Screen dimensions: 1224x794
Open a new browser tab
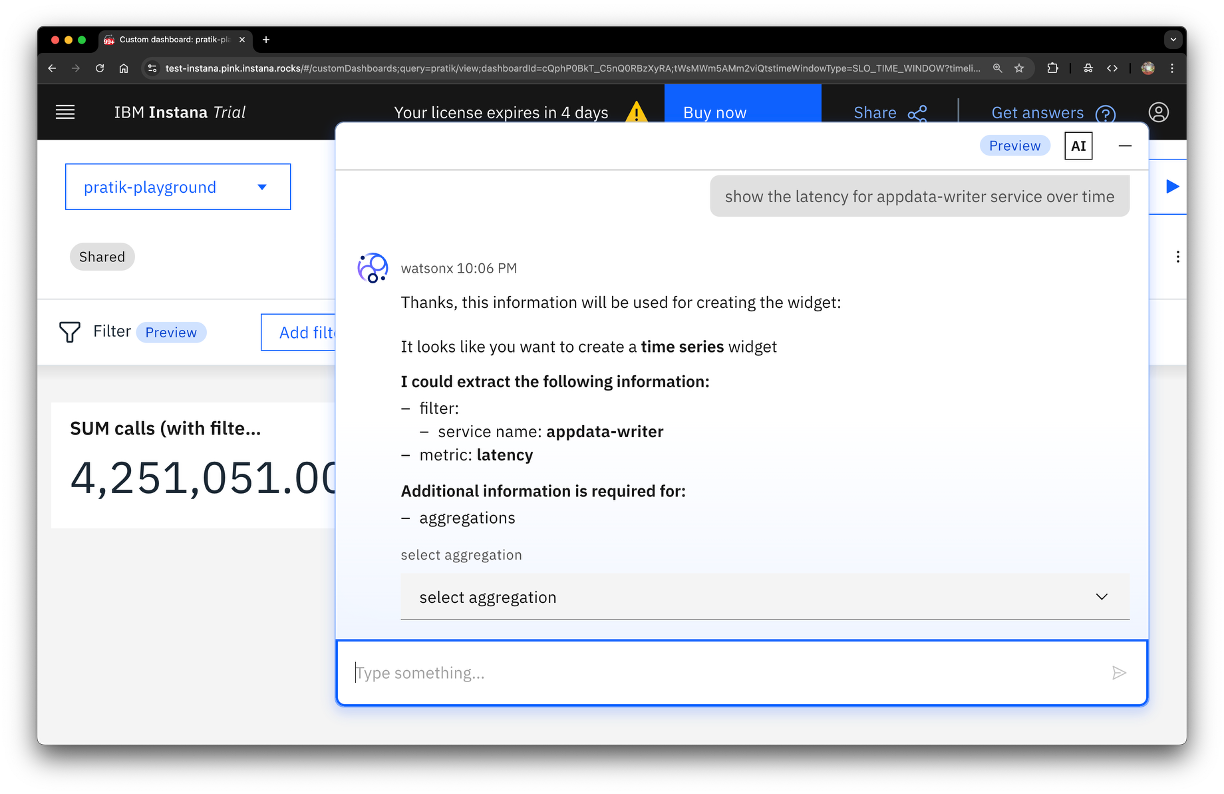click(266, 40)
